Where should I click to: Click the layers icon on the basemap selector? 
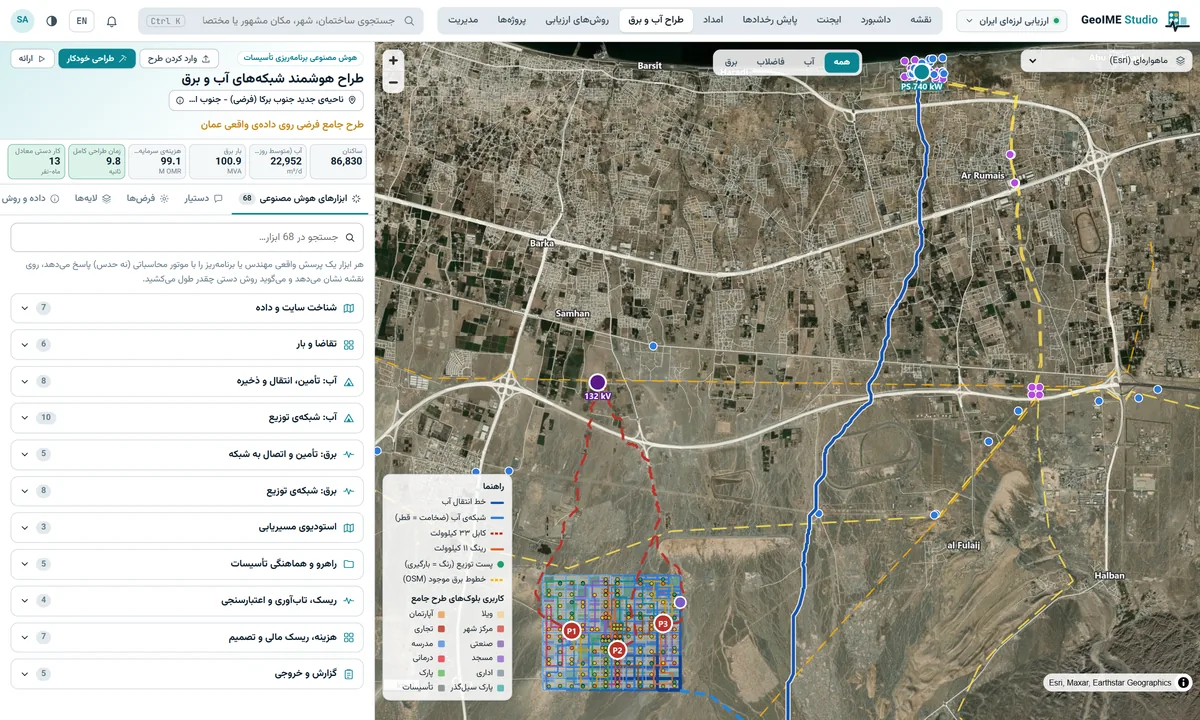coord(1181,61)
